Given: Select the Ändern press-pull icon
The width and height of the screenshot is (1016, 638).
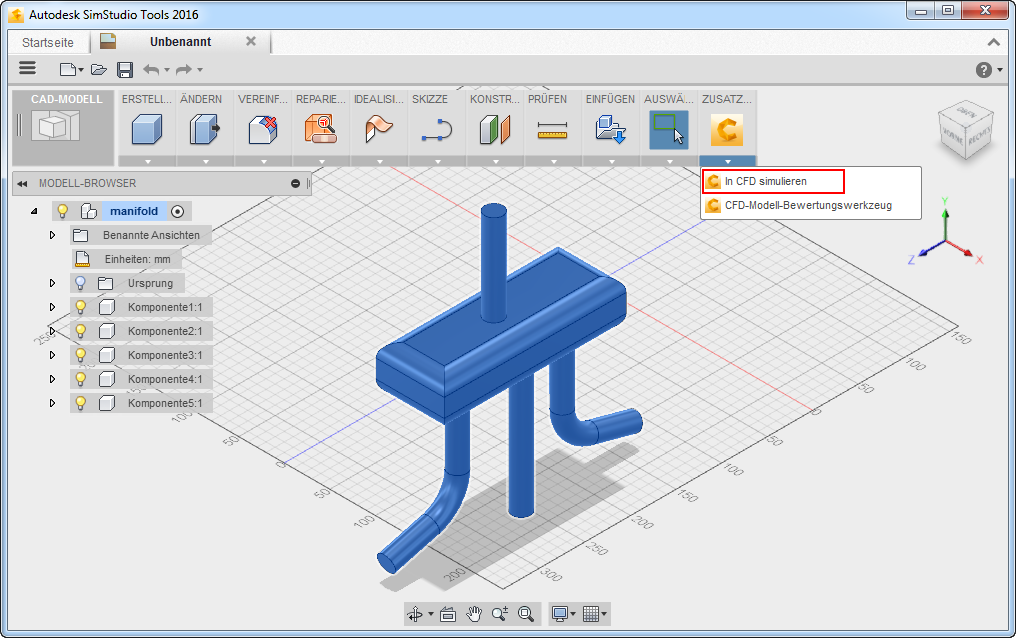Looking at the screenshot, I should [205, 129].
